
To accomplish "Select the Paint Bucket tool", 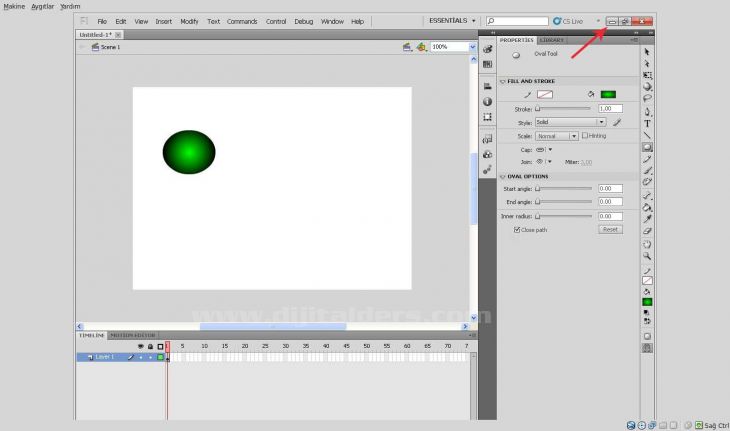I will click(x=647, y=207).
